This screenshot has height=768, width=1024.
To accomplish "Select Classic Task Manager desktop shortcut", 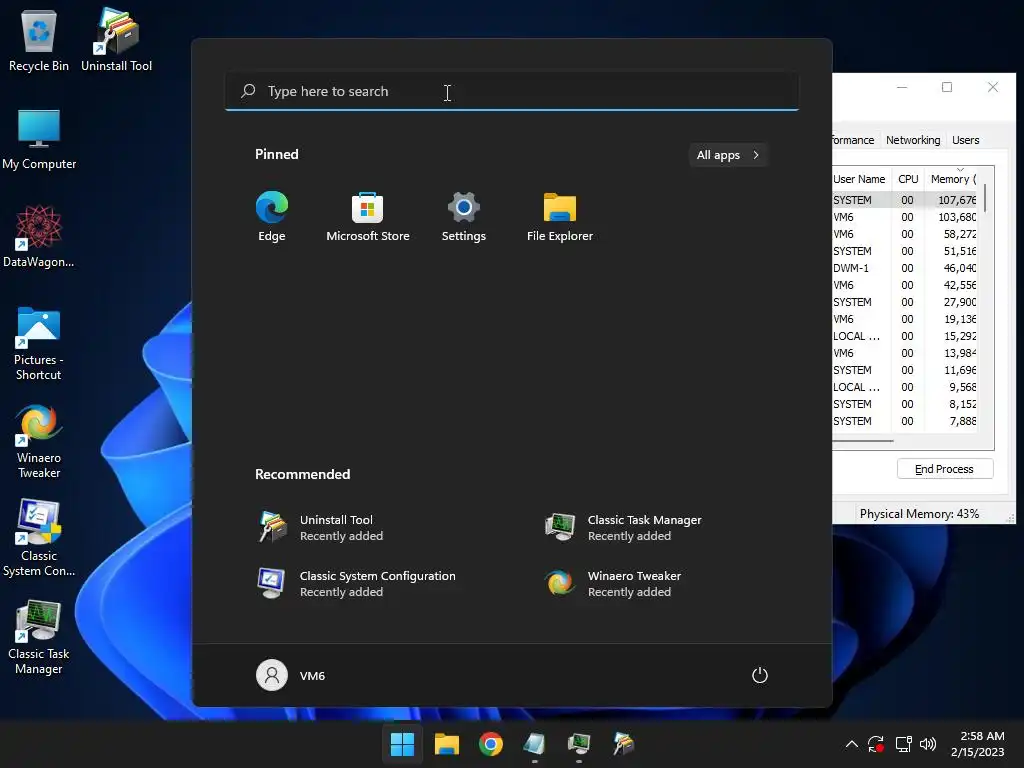I will 39,637.
